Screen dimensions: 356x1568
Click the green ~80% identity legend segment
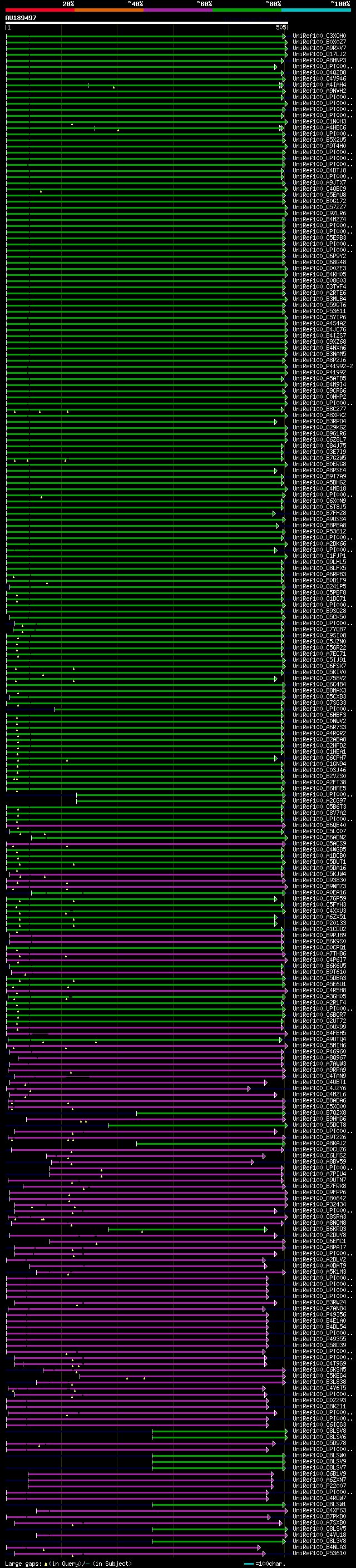click(x=247, y=11)
